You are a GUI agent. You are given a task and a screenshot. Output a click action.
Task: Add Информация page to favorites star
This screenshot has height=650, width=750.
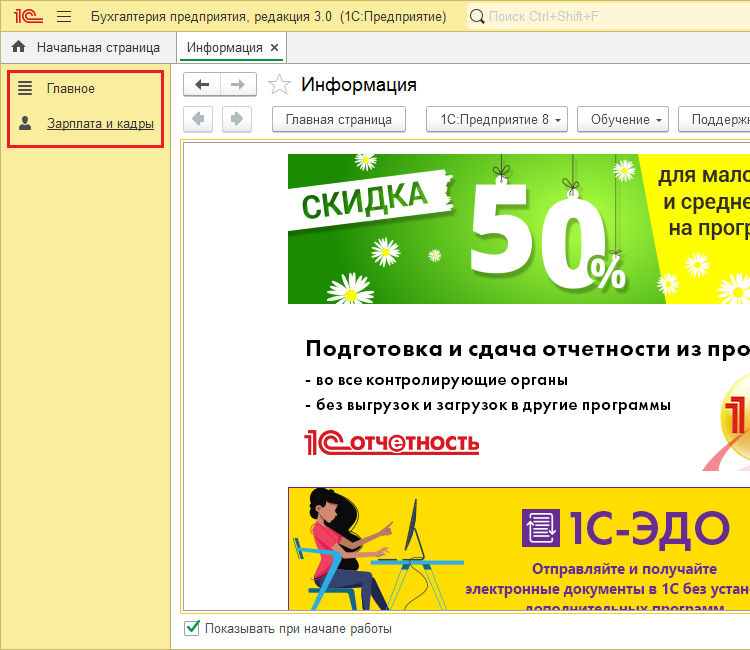pyautogui.click(x=280, y=85)
